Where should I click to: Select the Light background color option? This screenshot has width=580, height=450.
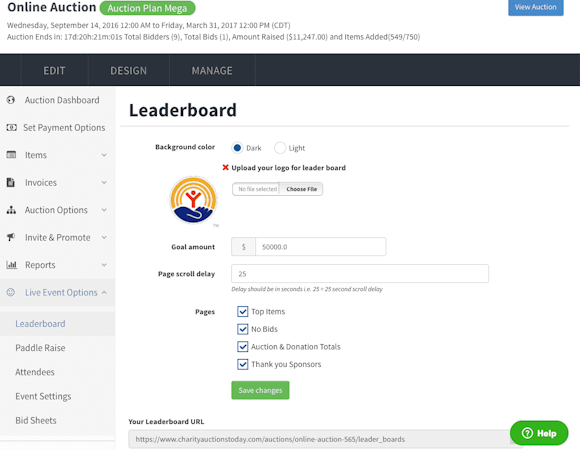(280, 148)
